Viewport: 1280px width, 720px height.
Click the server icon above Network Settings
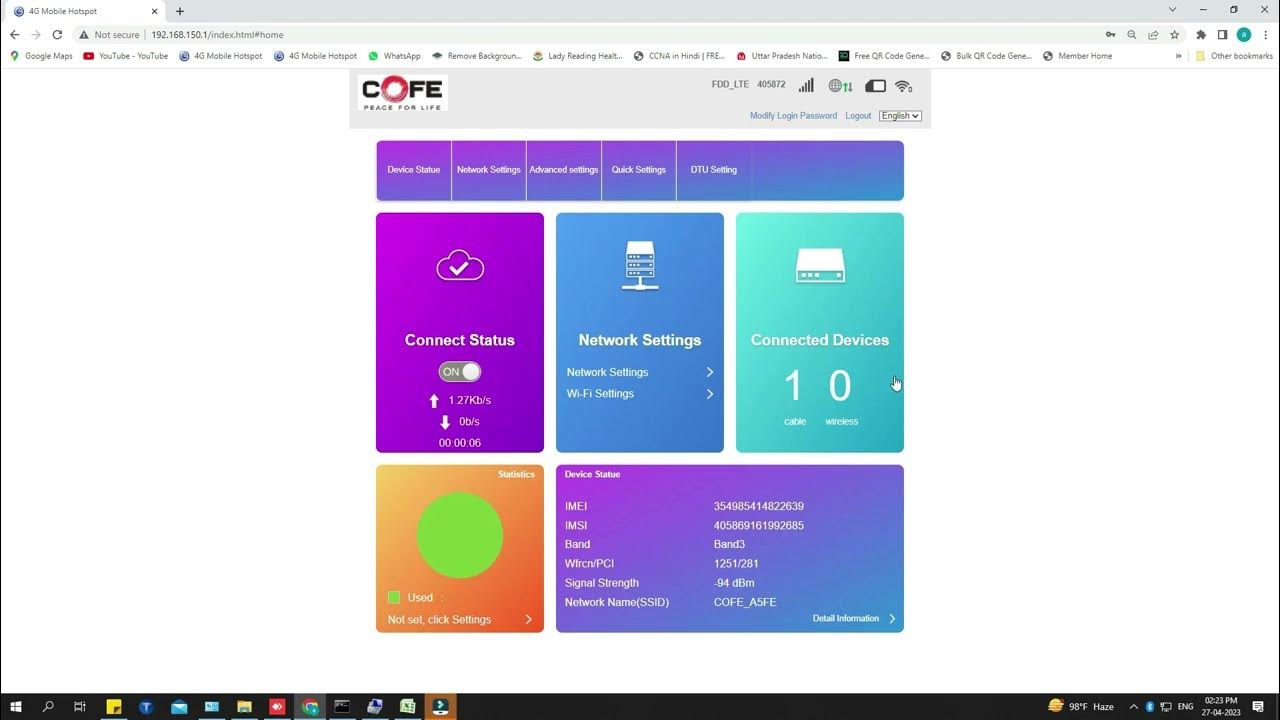640,266
